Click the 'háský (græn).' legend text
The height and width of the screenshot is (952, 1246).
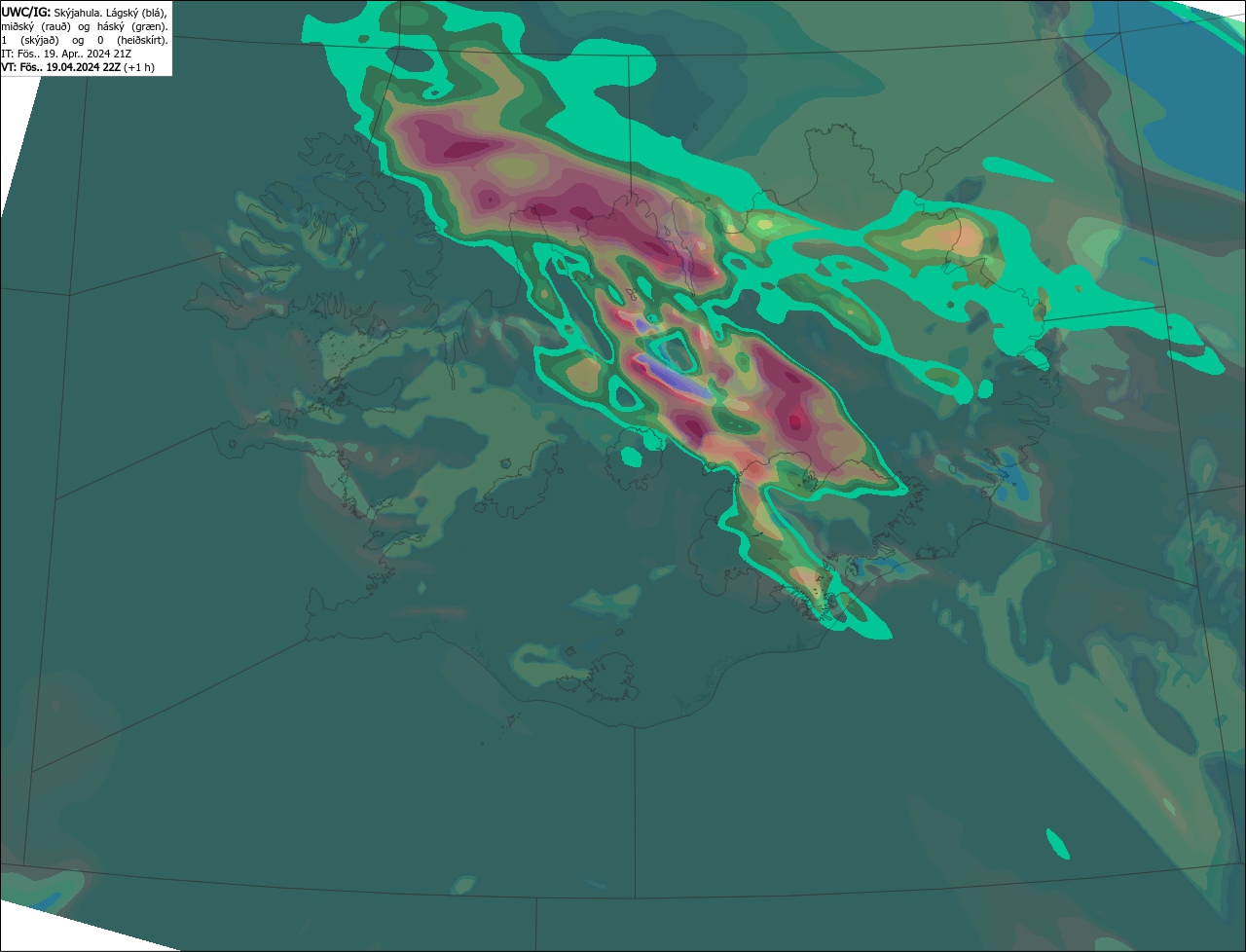click(x=132, y=27)
